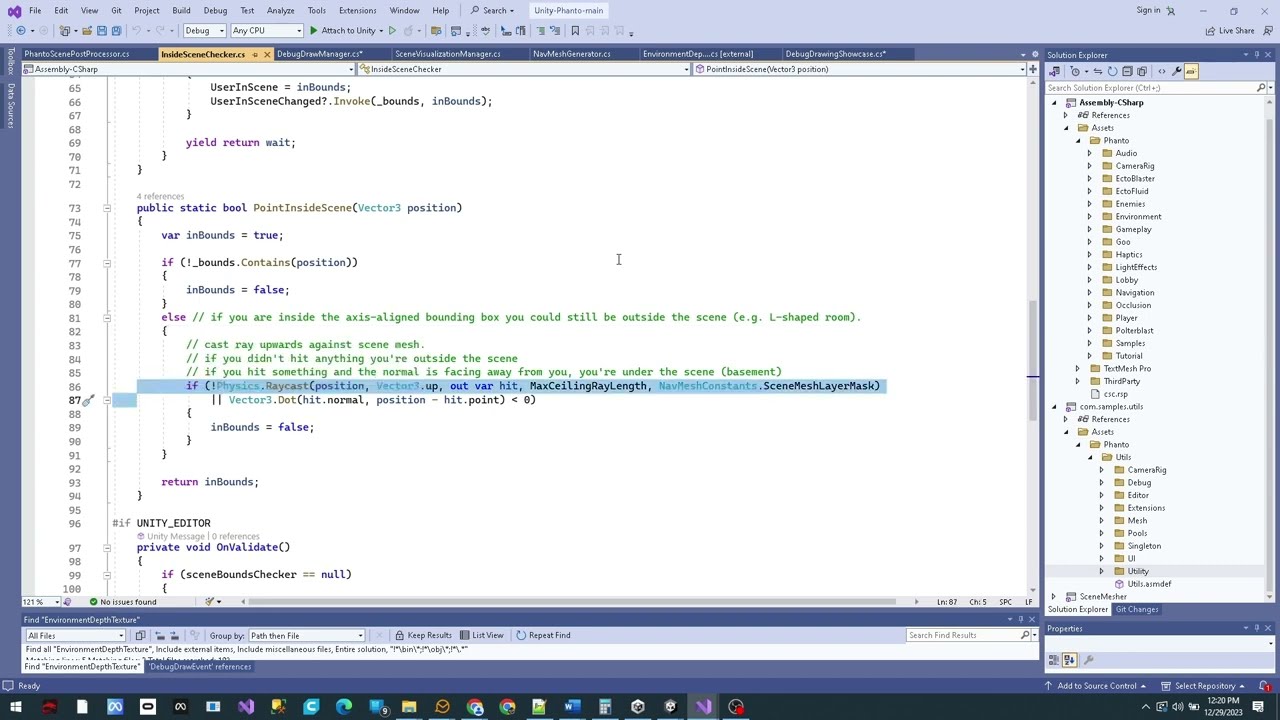Click the View Code icon in Solution Explorer

point(1161,71)
